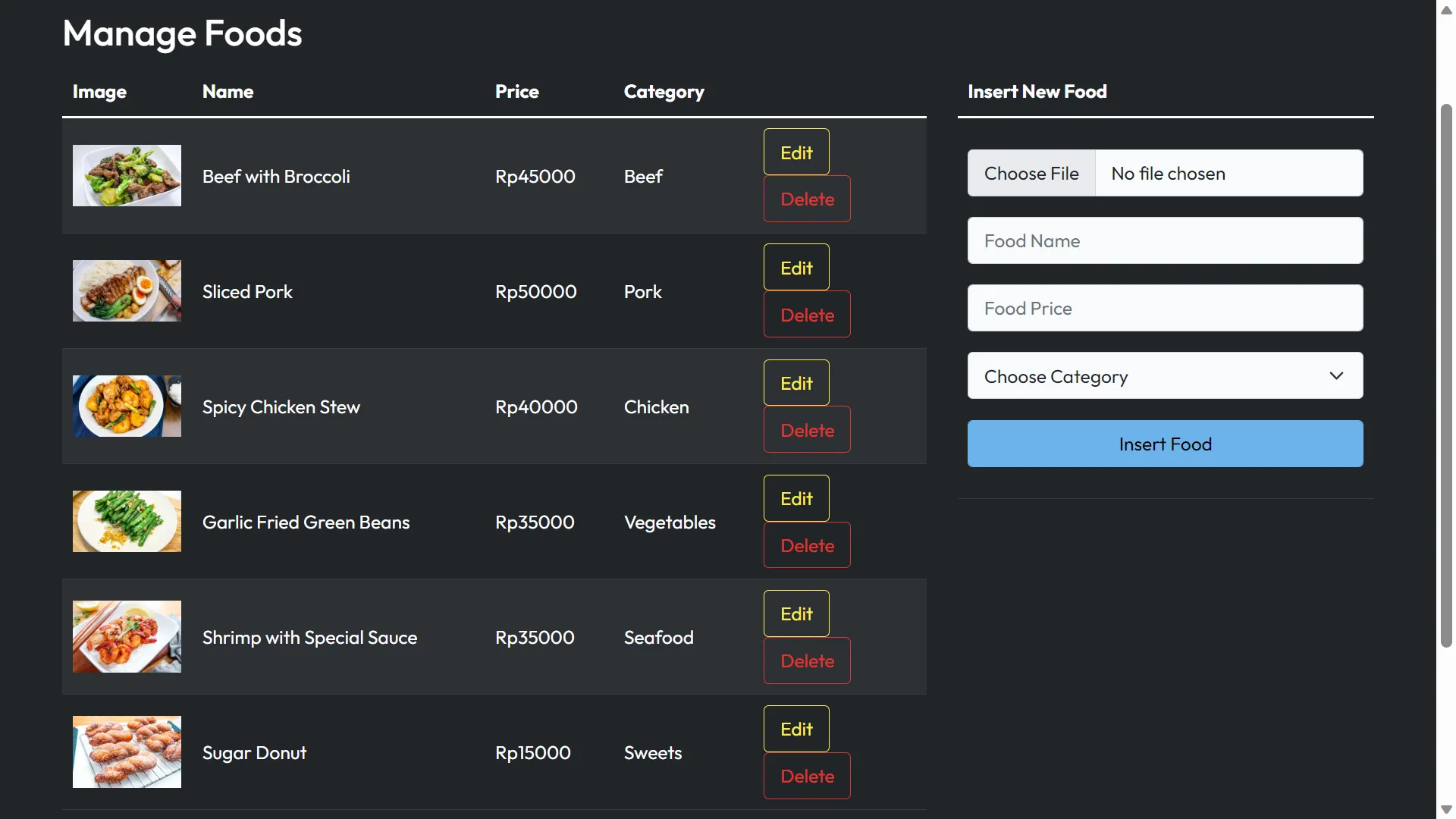Click the Sugar Donut thumbnail
1456x819 pixels.
[127, 752]
